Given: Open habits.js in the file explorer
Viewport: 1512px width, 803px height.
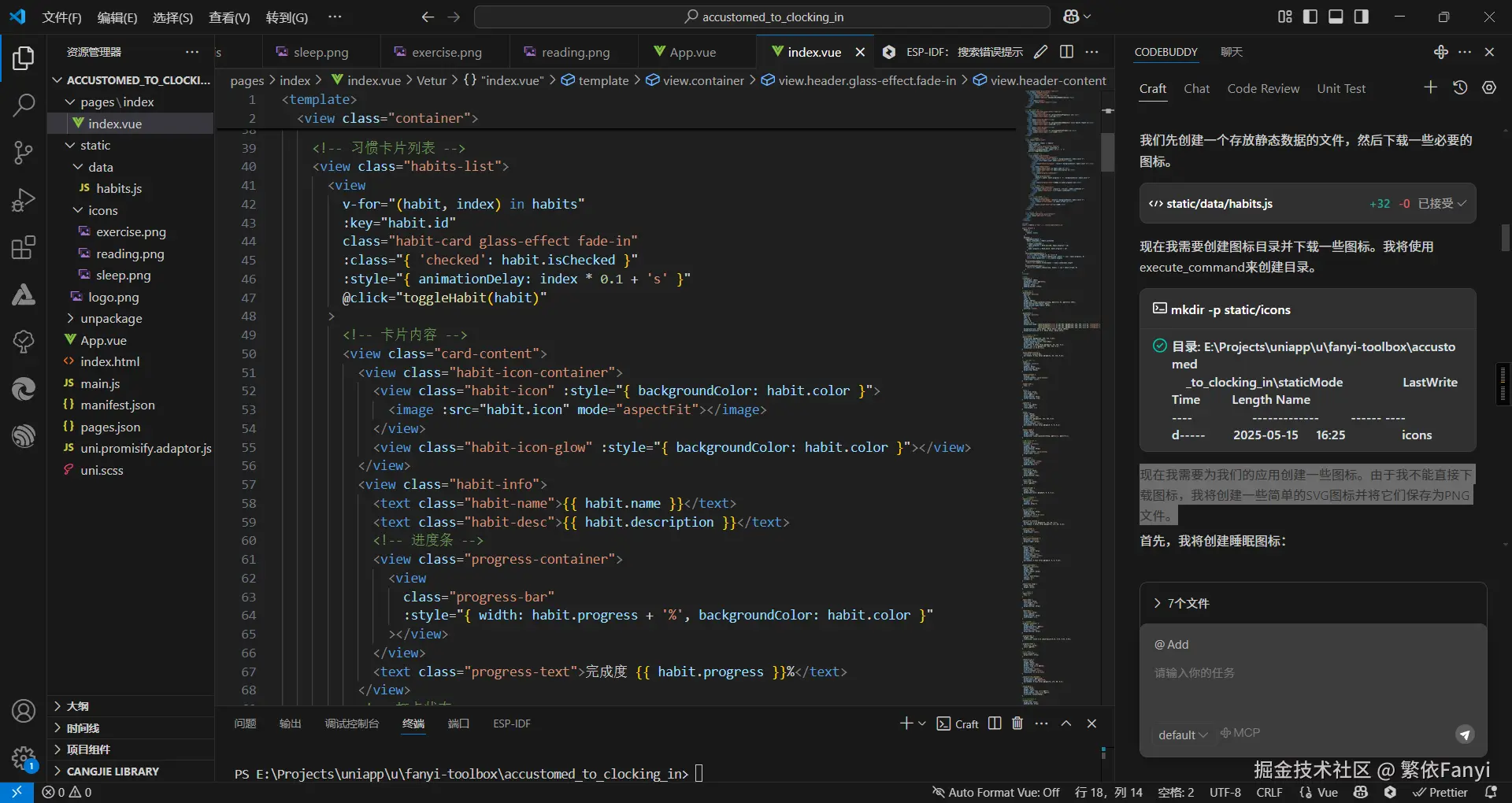Looking at the screenshot, I should [x=119, y=189].
